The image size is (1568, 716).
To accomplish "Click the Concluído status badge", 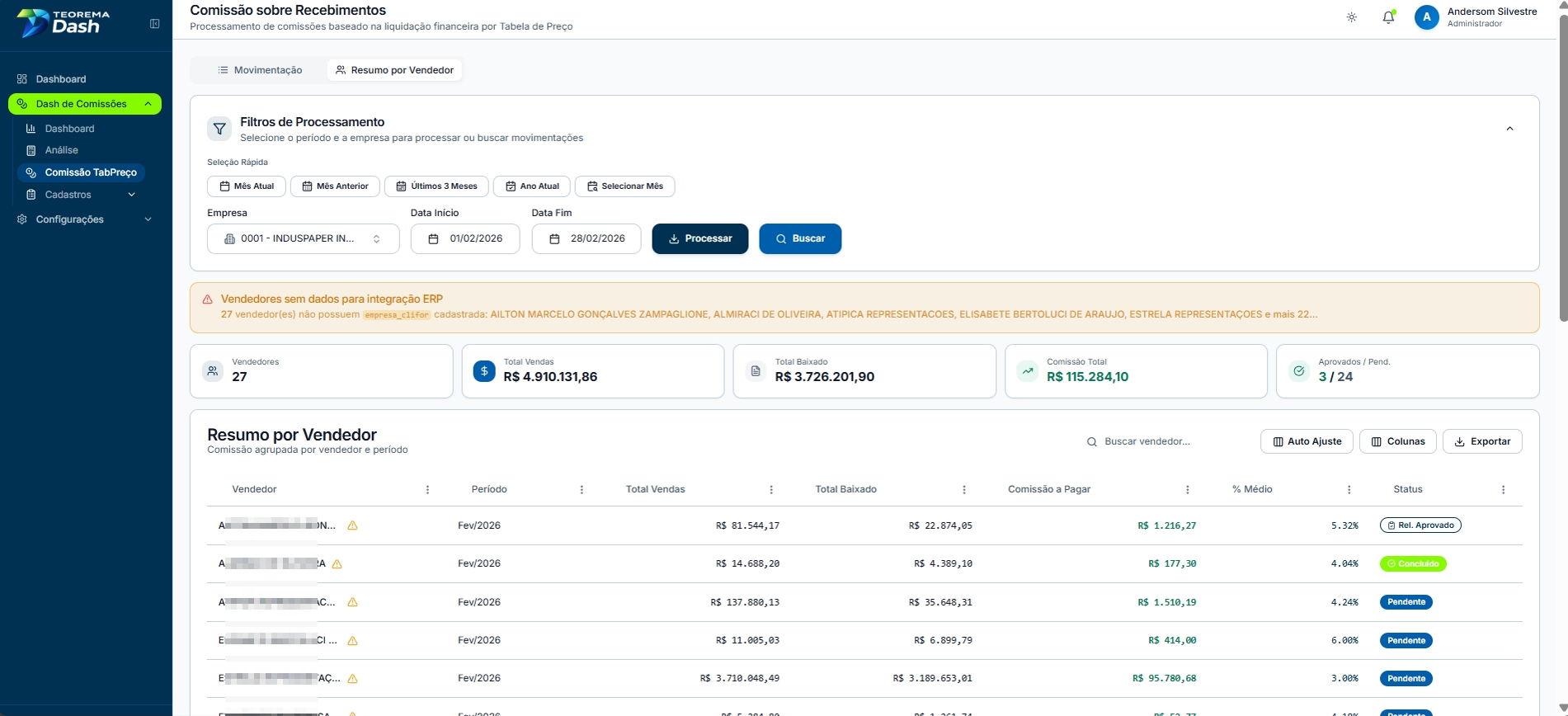I will pos(1413,564).
